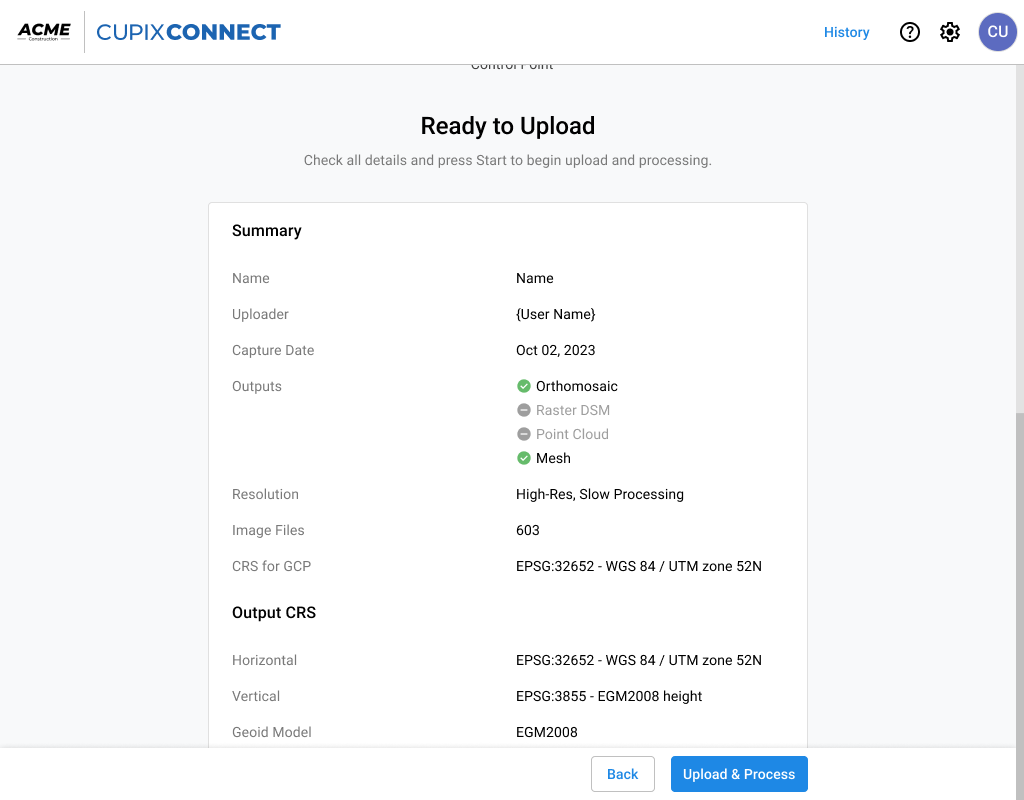Click the High-Res, Slow Processing value
The image size is (1024, 800).
click(600, 494)
